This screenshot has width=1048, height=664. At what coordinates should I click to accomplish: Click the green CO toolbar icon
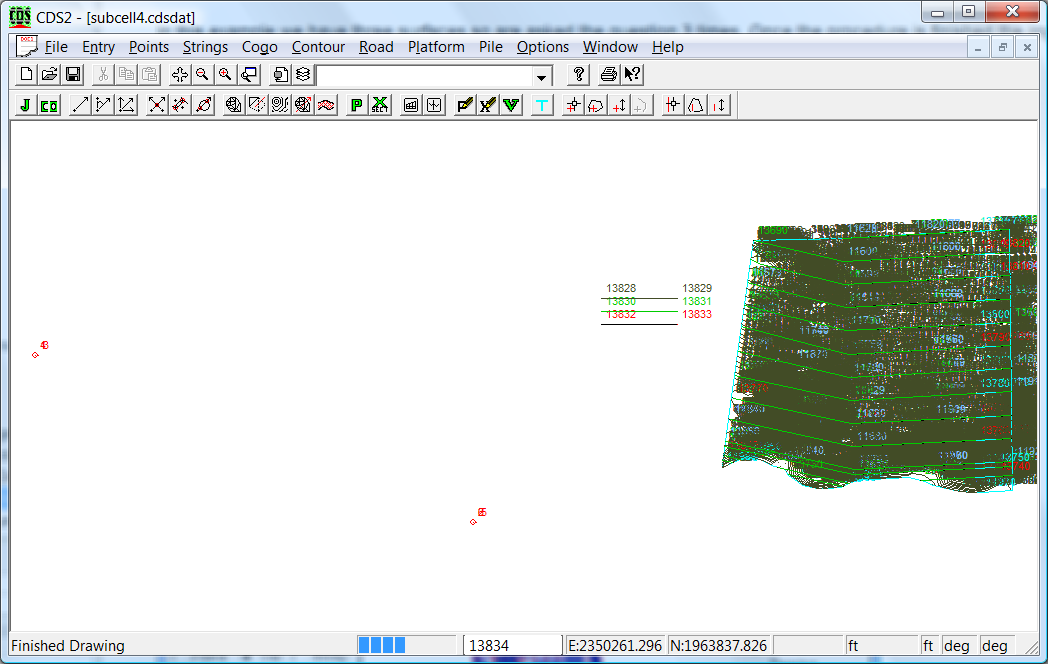[x=49, y=105]
